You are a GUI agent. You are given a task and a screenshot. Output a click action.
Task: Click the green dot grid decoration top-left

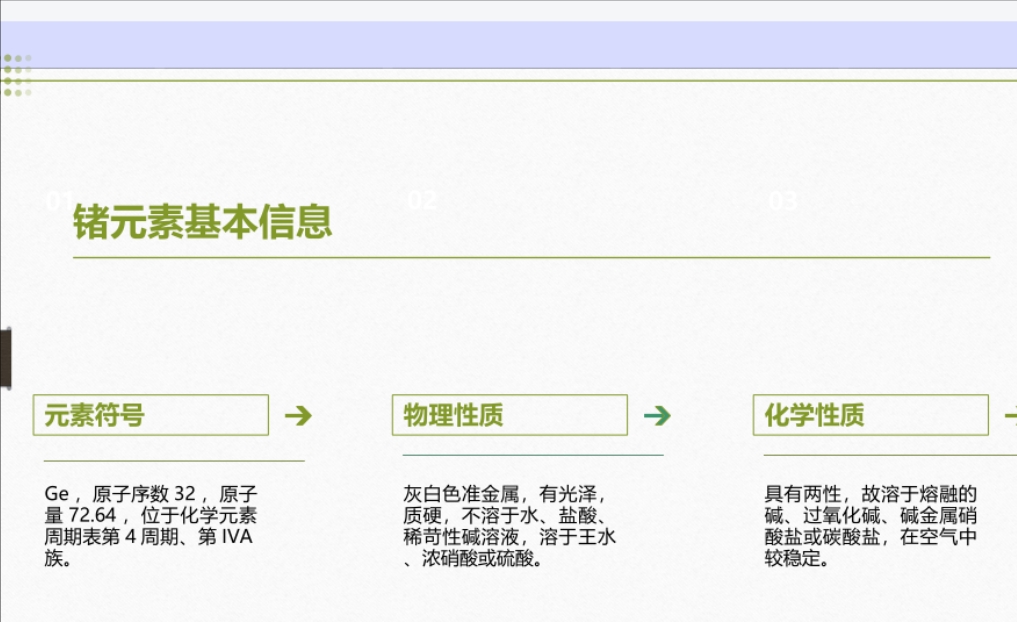click(16, 75)
